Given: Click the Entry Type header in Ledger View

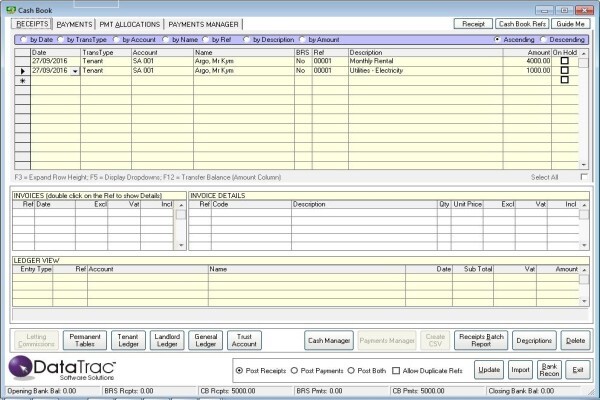Looking at the screenshot, I should pyautogui.click(x=33, y=269).
